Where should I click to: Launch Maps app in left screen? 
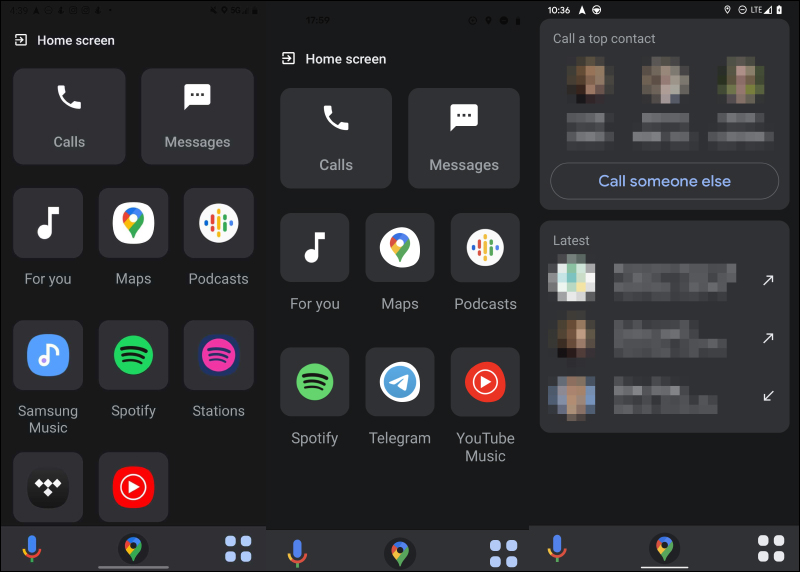click(133, 223)
